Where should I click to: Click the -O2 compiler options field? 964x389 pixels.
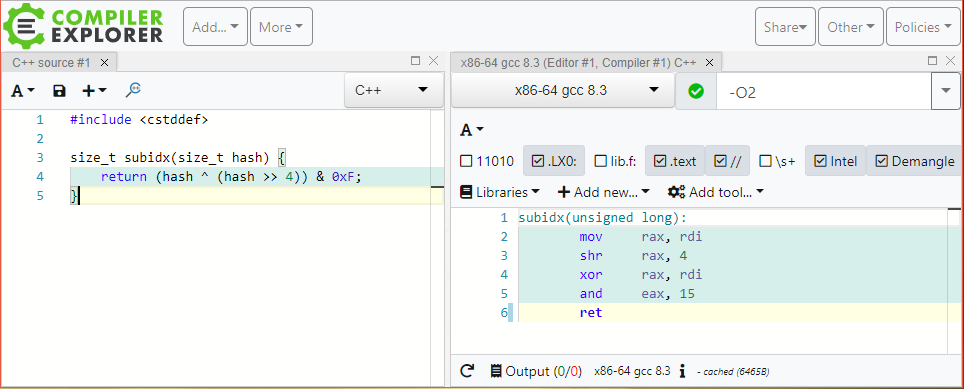click(x=824, y=92)
